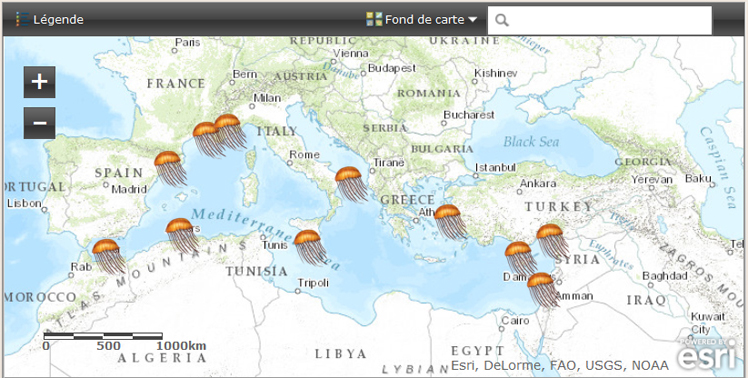748x378 pixels.
Task: Click the jellyfish marker on the French Riviera near Italy
Action: [230, 132]
